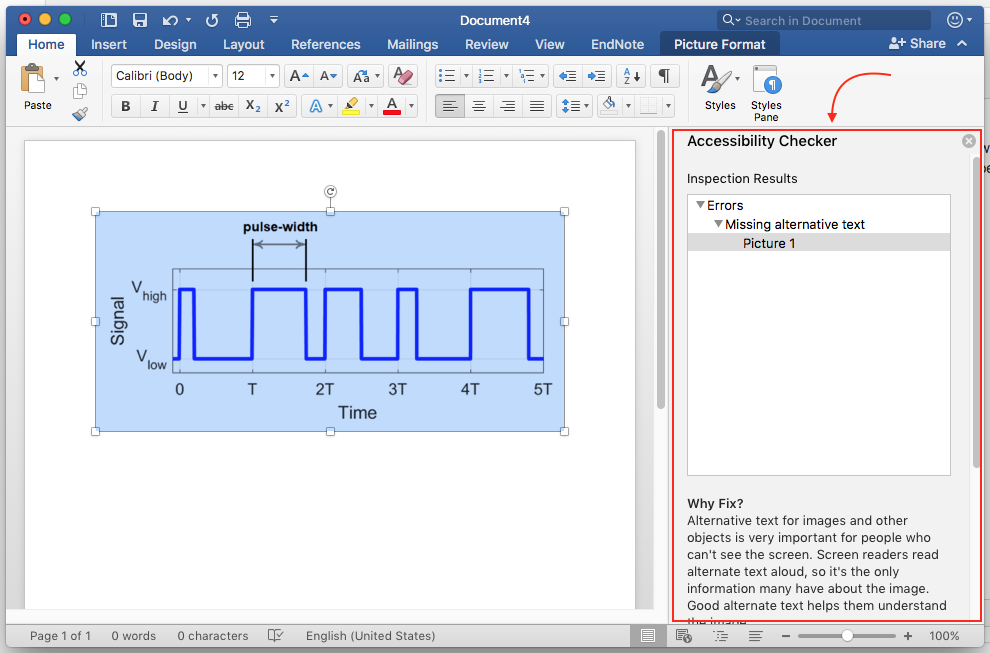Apply subscript formatting

(253, 106)
